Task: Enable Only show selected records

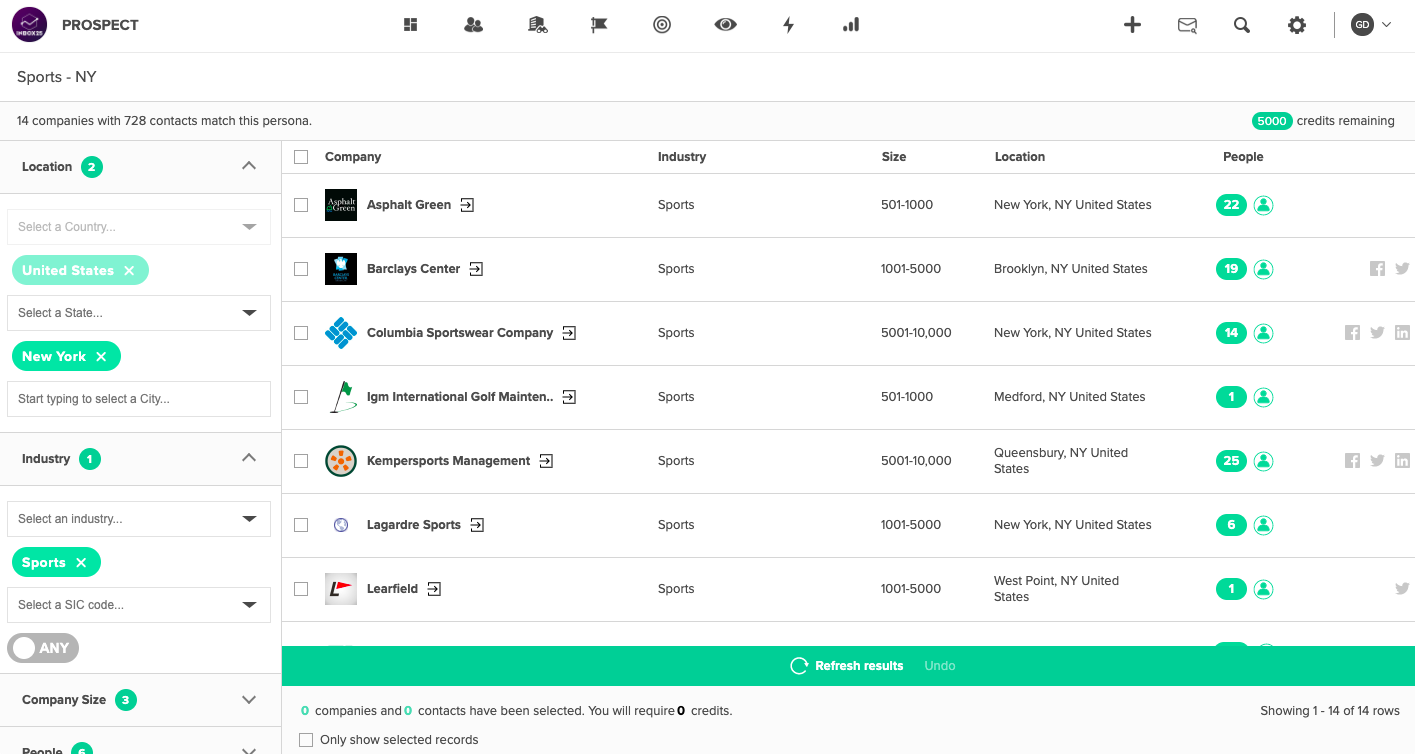Action: pyautogui.click(x=306, y=740)
